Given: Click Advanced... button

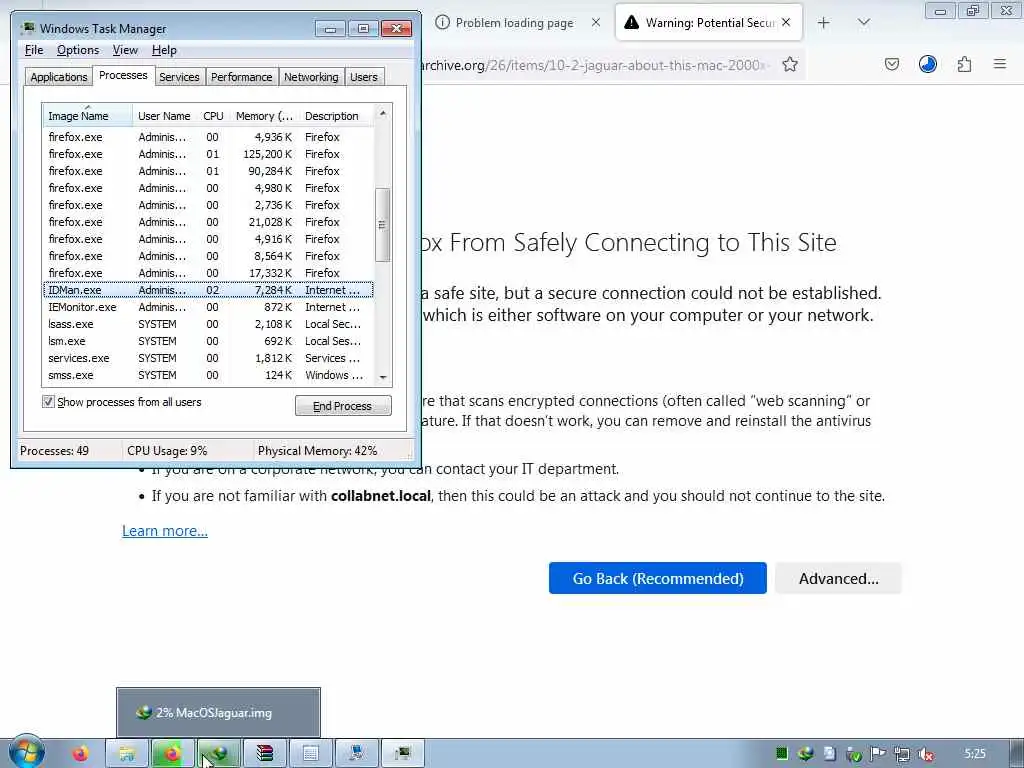Looking at the screenshot, I should coord(839,578).
